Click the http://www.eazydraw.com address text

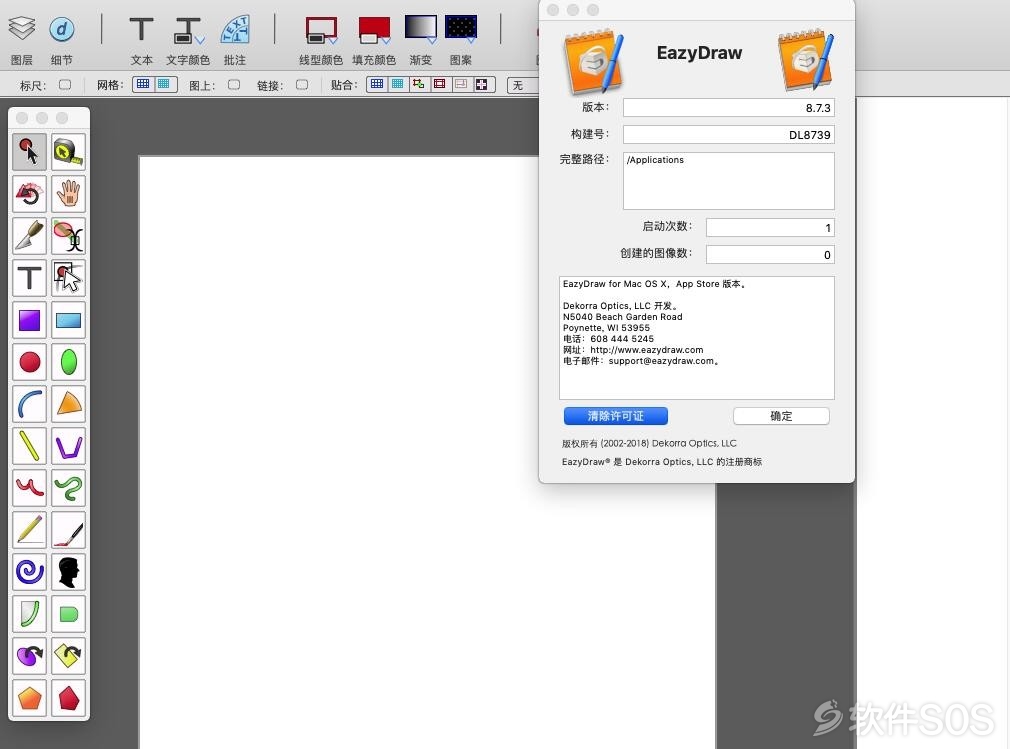[647, 350]
